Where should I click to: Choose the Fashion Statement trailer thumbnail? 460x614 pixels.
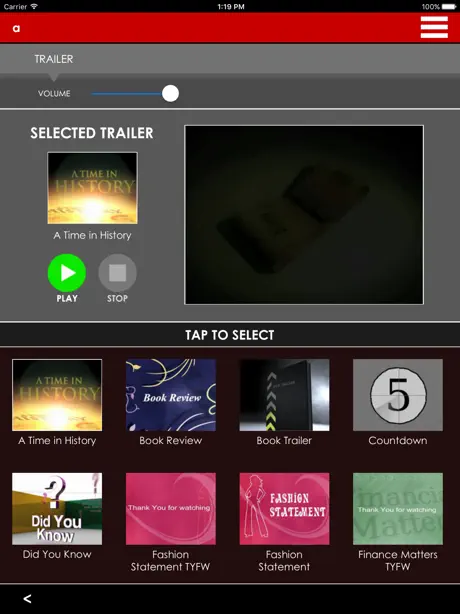click(x=284, y=509)
